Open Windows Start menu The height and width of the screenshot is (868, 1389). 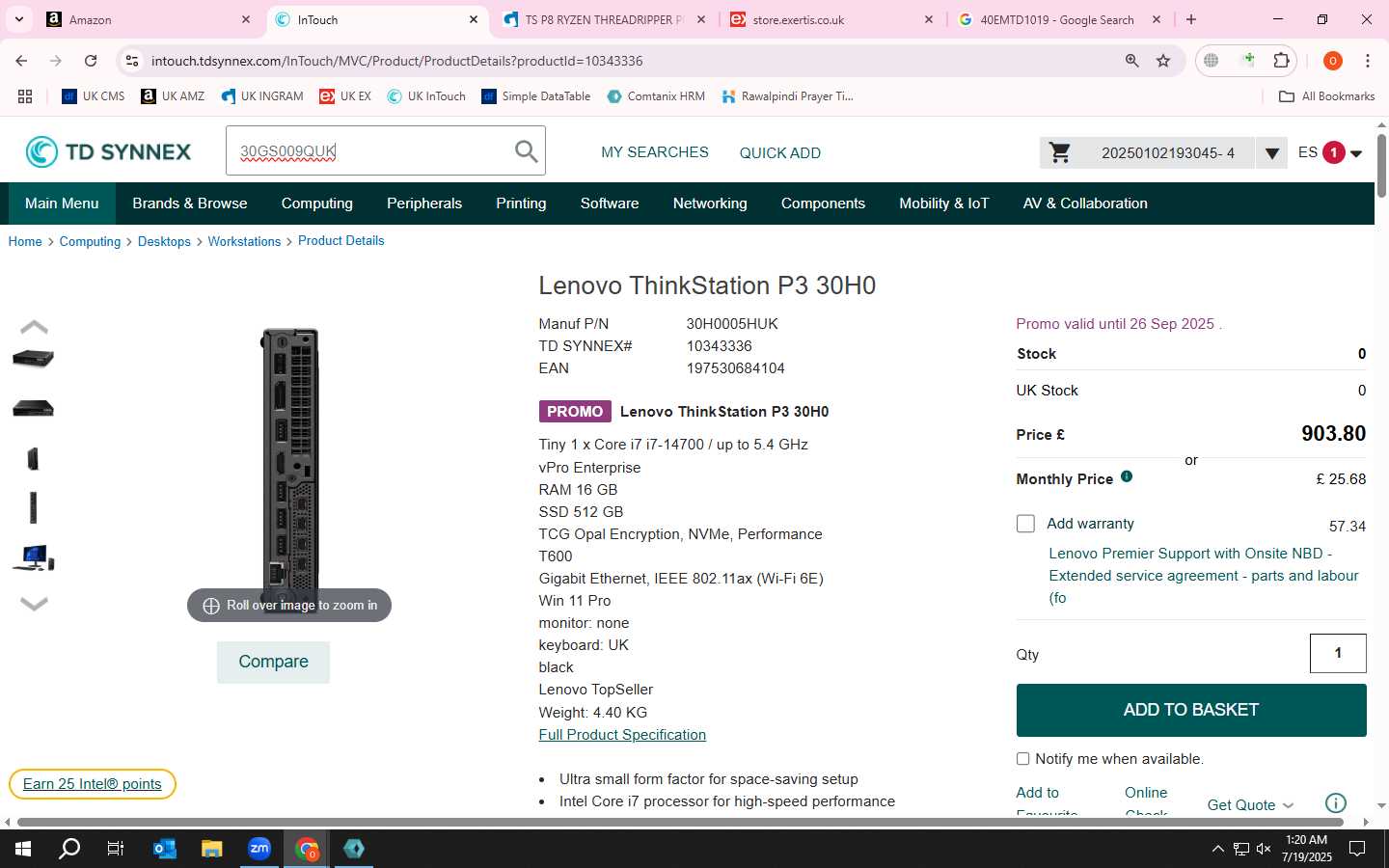(23, 849)
